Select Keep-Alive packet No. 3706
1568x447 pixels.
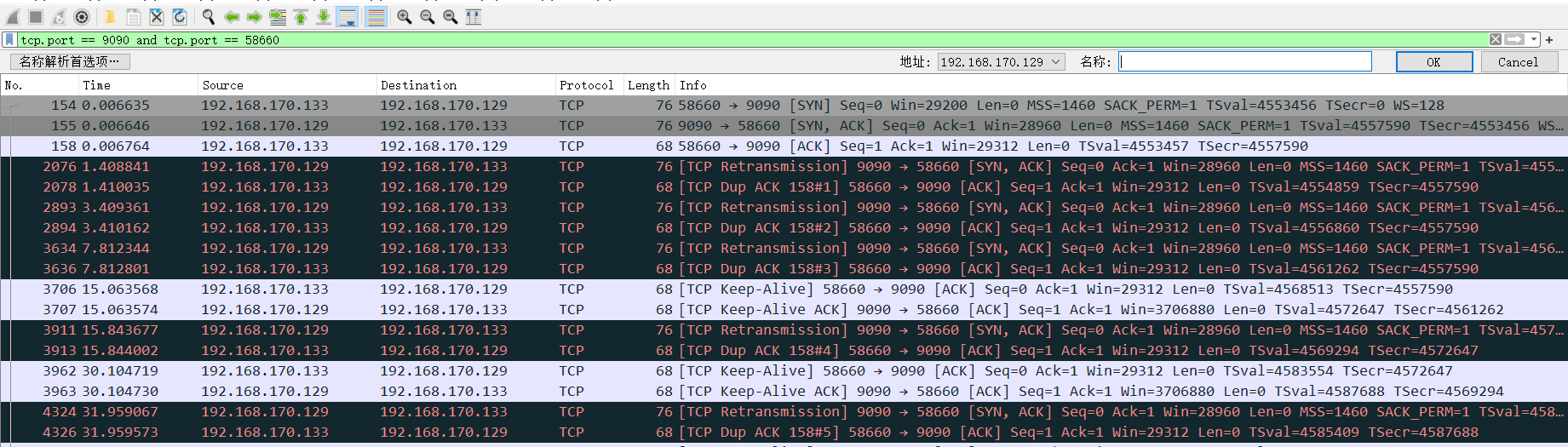tap(784, 289)
